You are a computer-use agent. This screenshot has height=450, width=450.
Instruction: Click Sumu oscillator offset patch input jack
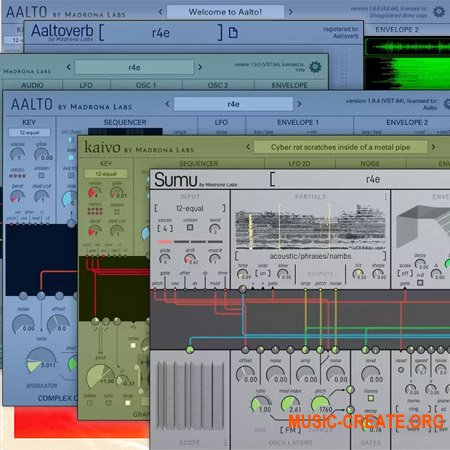coord(245,350)
